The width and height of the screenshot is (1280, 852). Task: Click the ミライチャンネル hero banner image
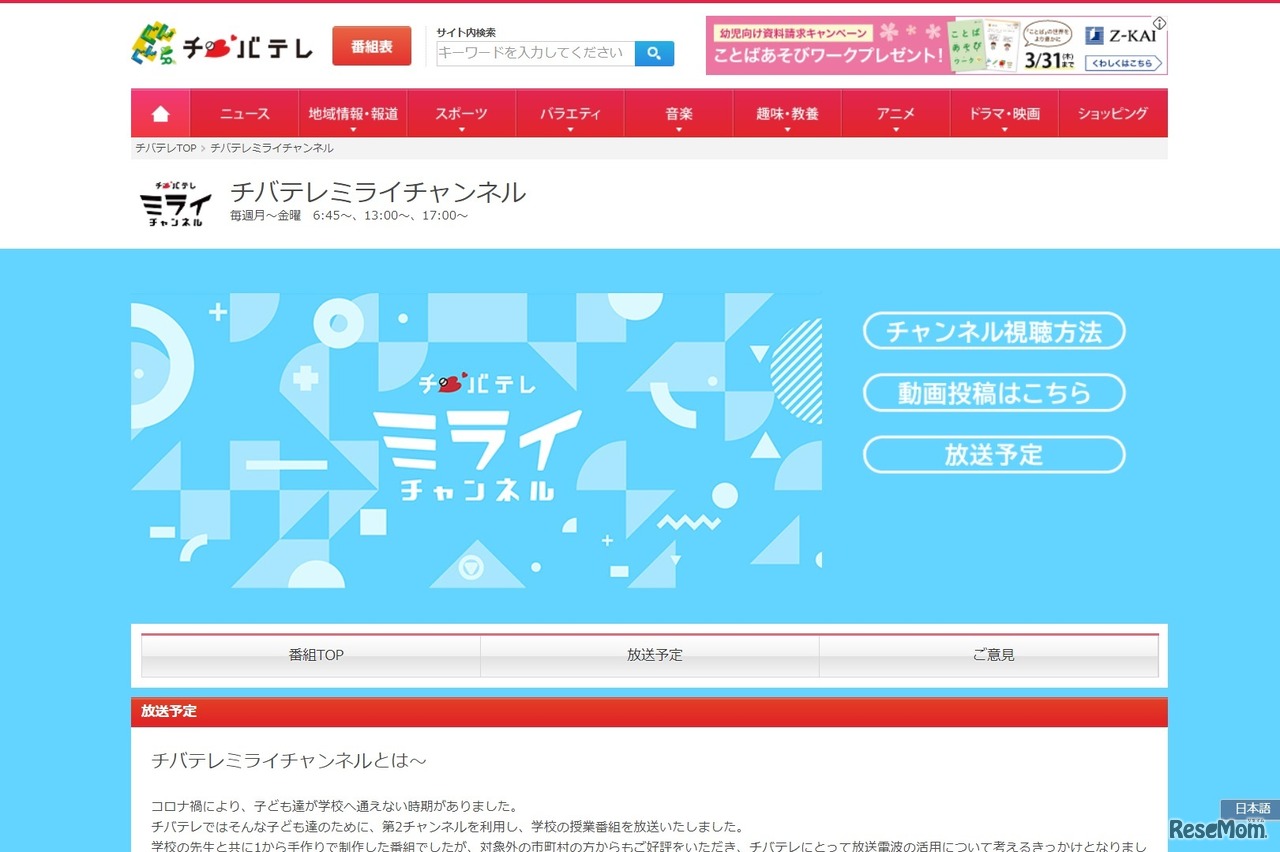476,440
